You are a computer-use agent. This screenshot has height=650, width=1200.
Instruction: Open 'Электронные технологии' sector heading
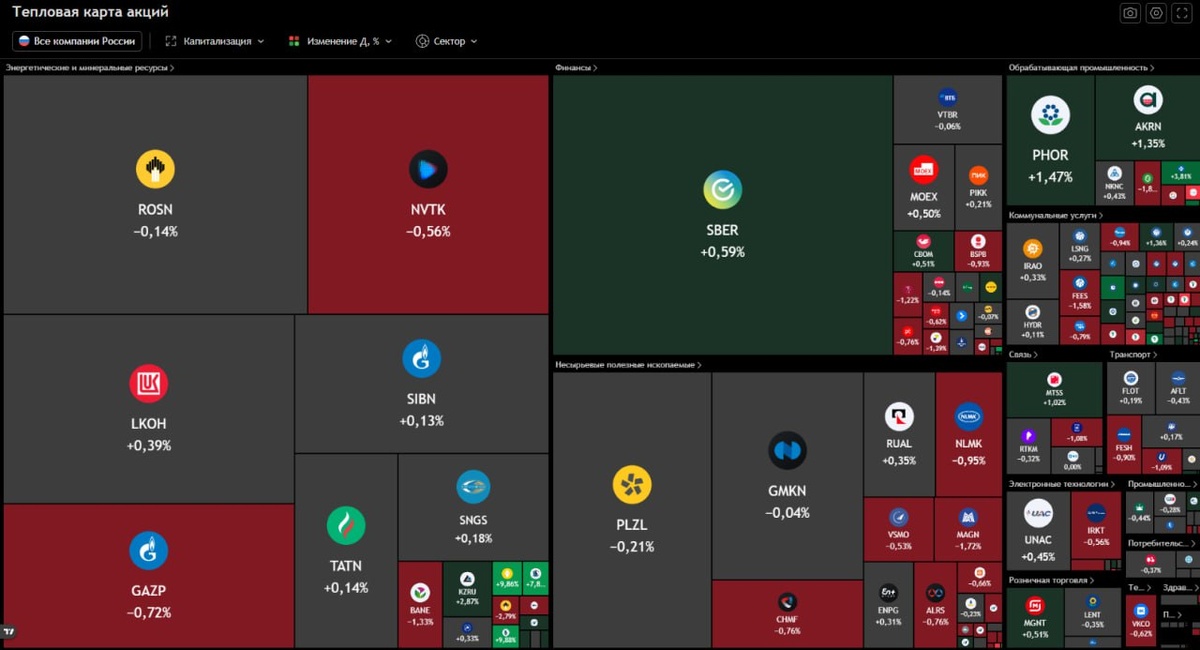point(1064,484)
